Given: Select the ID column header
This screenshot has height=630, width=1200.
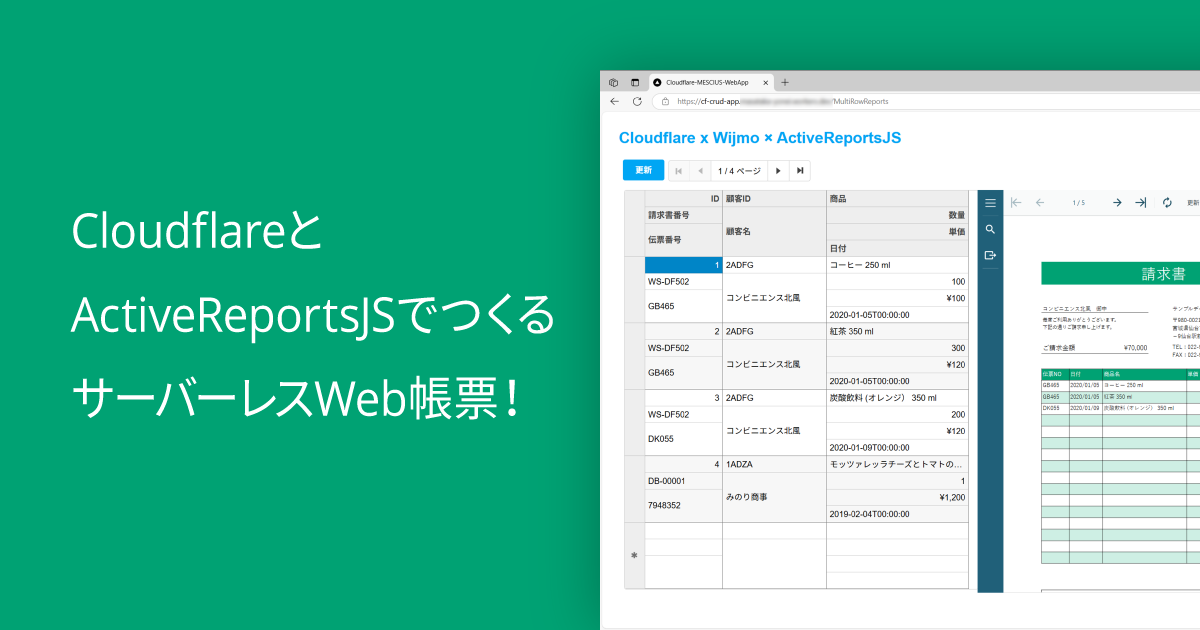Looking at the screenshot, I should [x=683, y=199].
